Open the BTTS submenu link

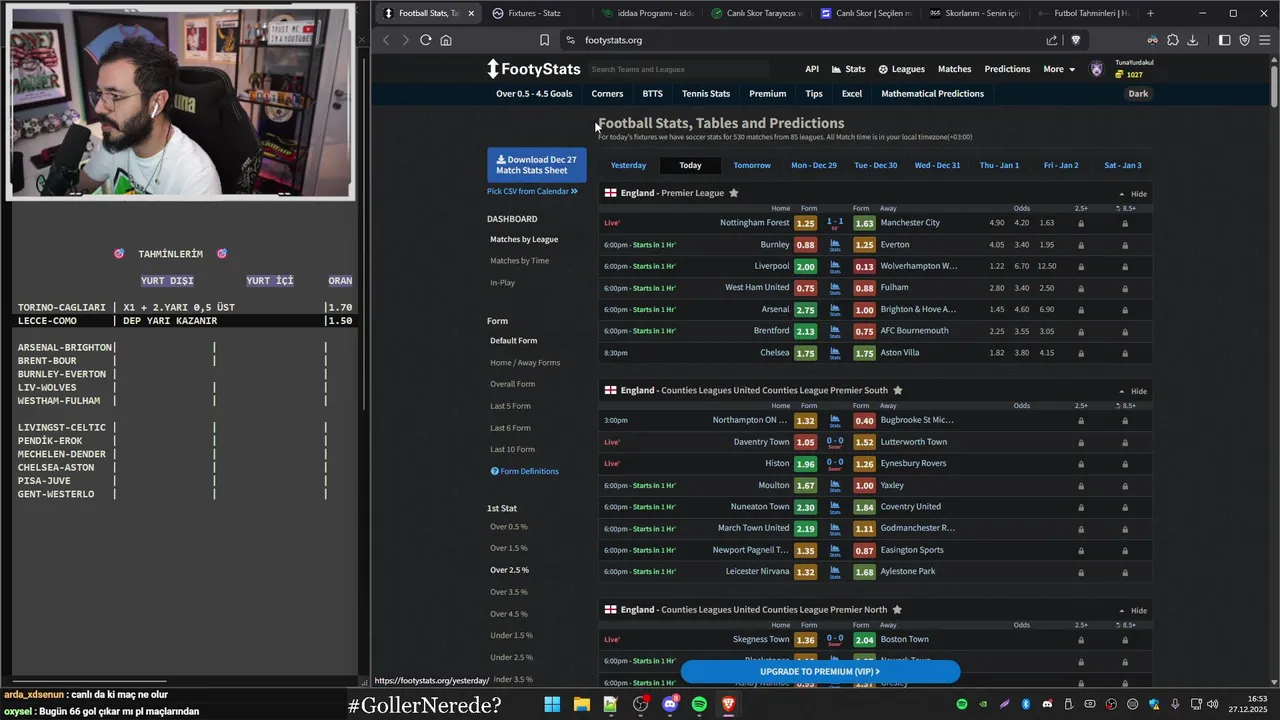pyautogui.click(x=653, y=94)
